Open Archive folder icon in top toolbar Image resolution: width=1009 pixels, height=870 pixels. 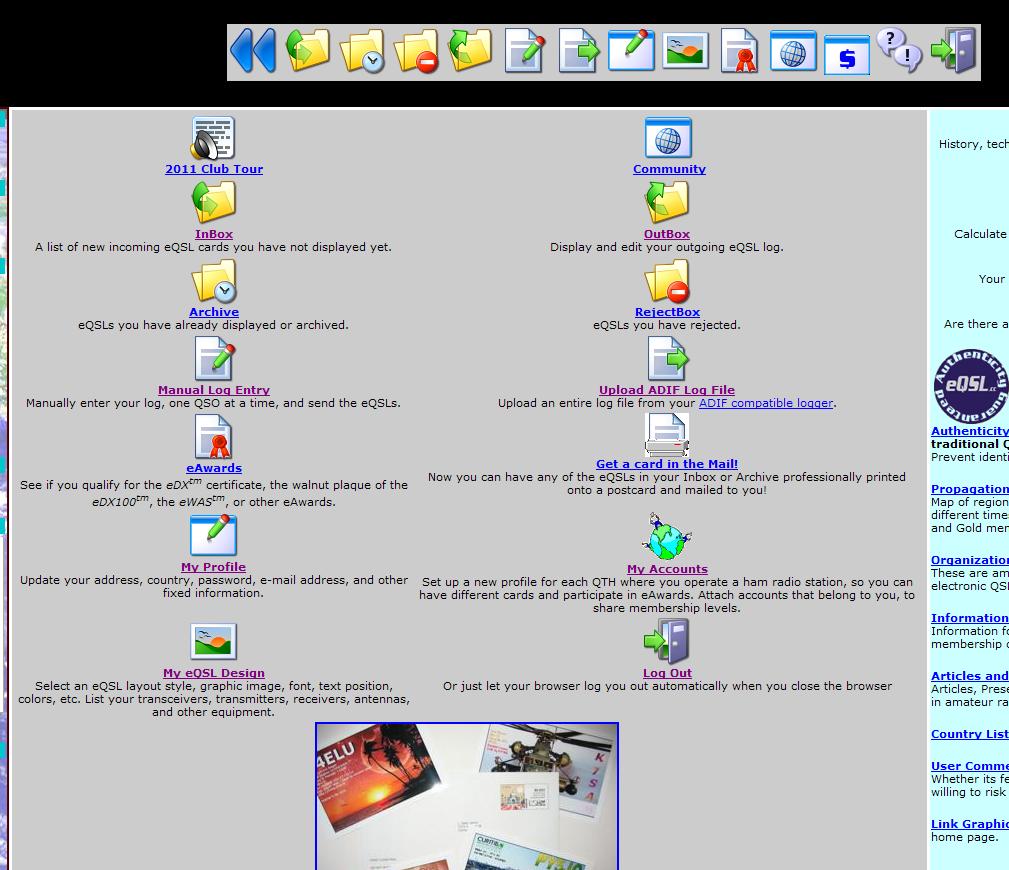click(x=362, y=51)
